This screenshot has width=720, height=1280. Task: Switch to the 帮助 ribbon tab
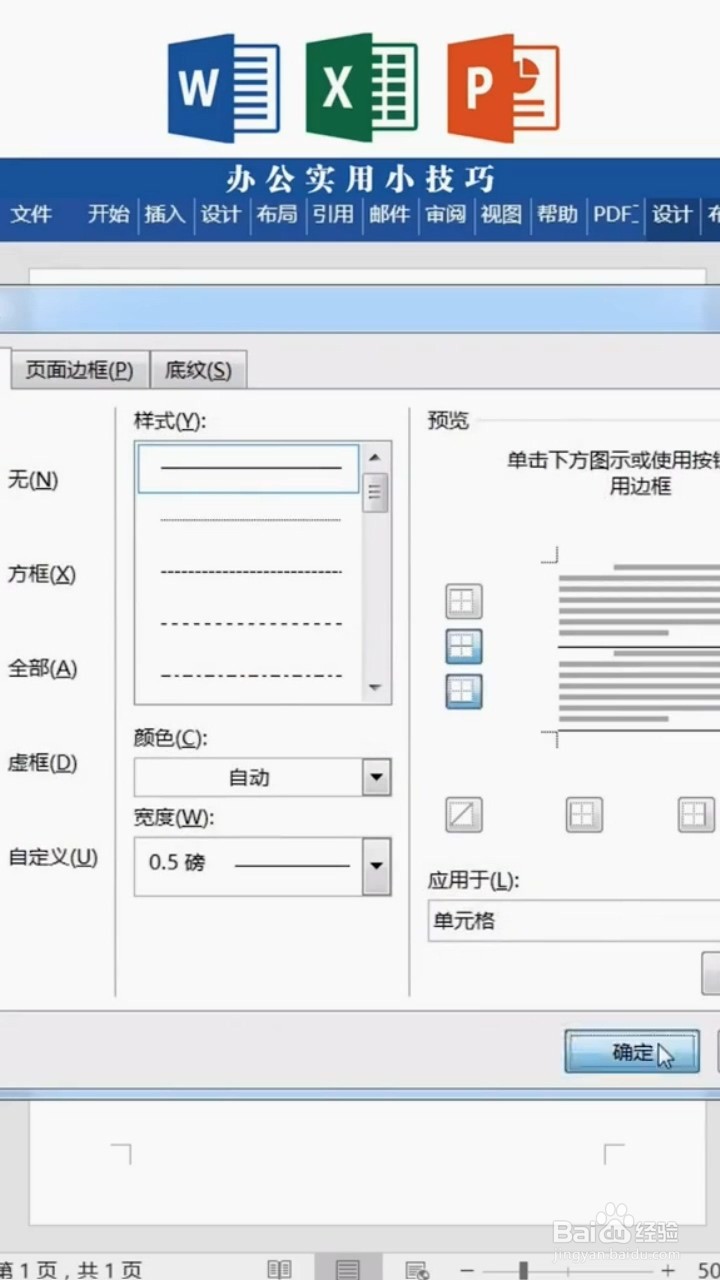(557, 214)
